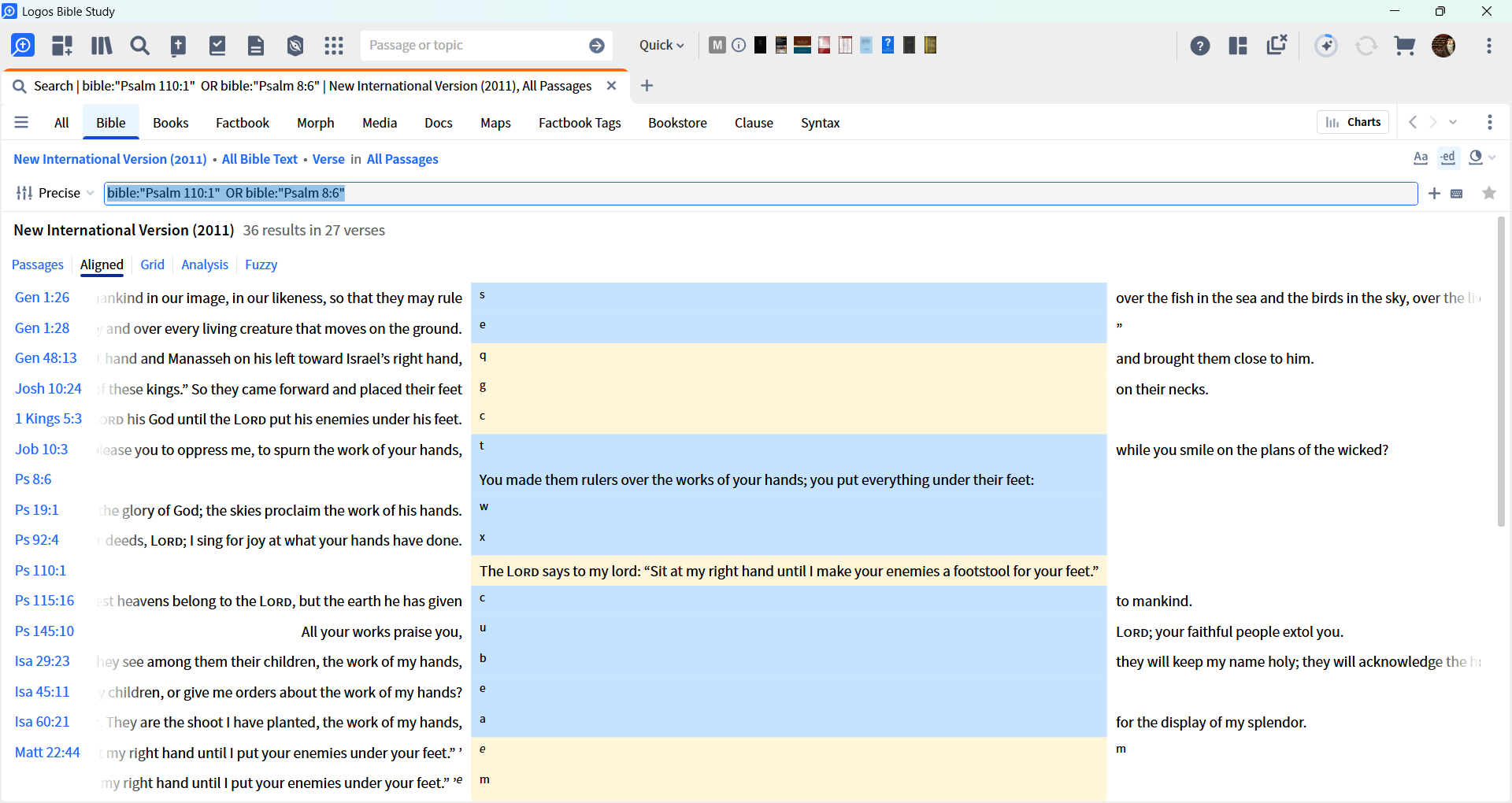Open the application three-dot menu
Viewport: 1512px width, 803px height.
1489,46
